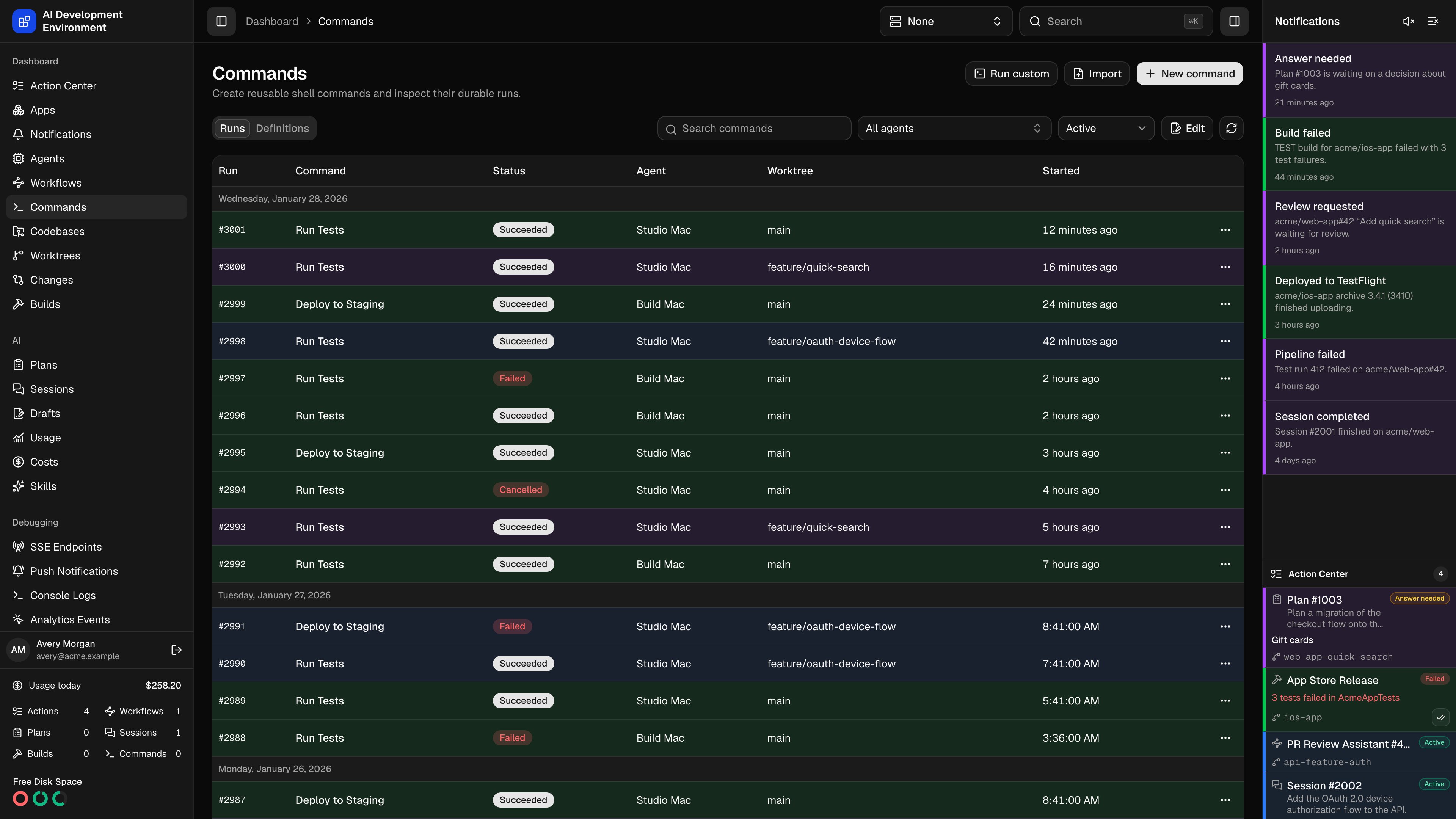Toggle the left sidebar panel icon
The image size is (1456, 819).
pos(221,22)
